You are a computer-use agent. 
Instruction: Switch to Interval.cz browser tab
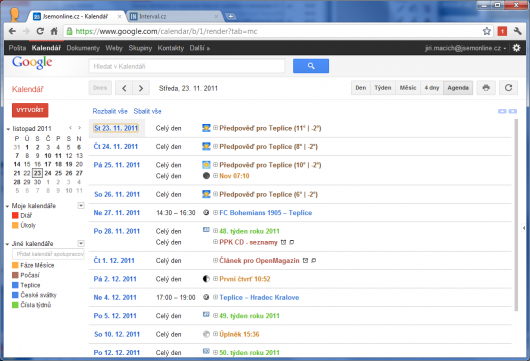tap(174, 16)
